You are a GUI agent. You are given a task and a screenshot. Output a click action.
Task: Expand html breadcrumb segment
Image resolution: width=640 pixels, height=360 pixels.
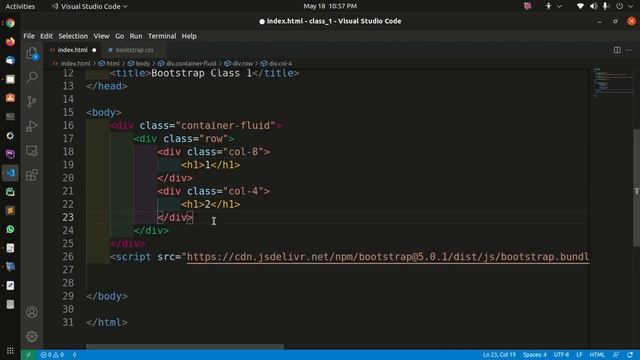coord(113,63)
